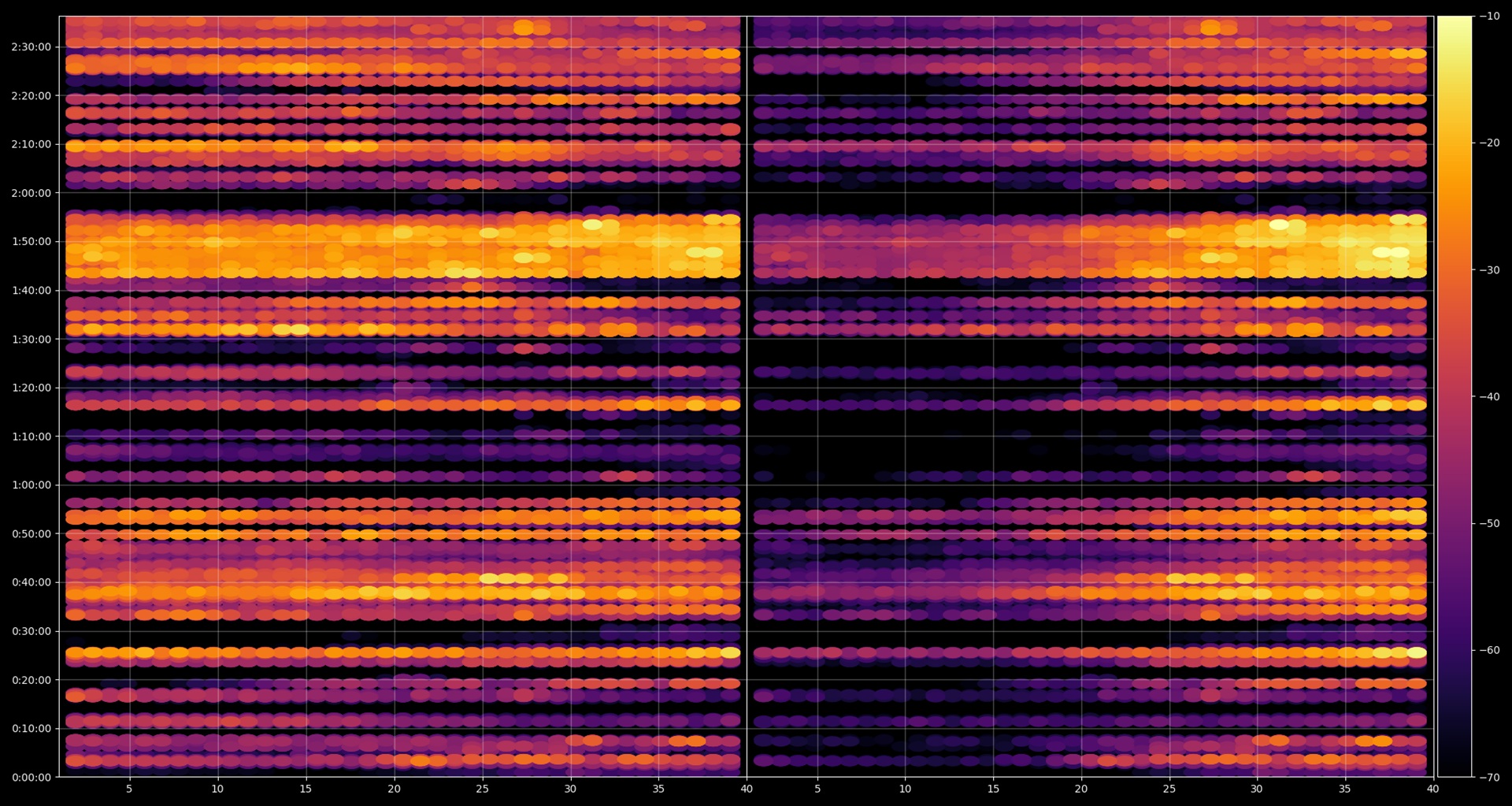This screenshot has height=806, width=1512.
Task: Select the −60 colorbar scale label
Action: click(1490, 650)
